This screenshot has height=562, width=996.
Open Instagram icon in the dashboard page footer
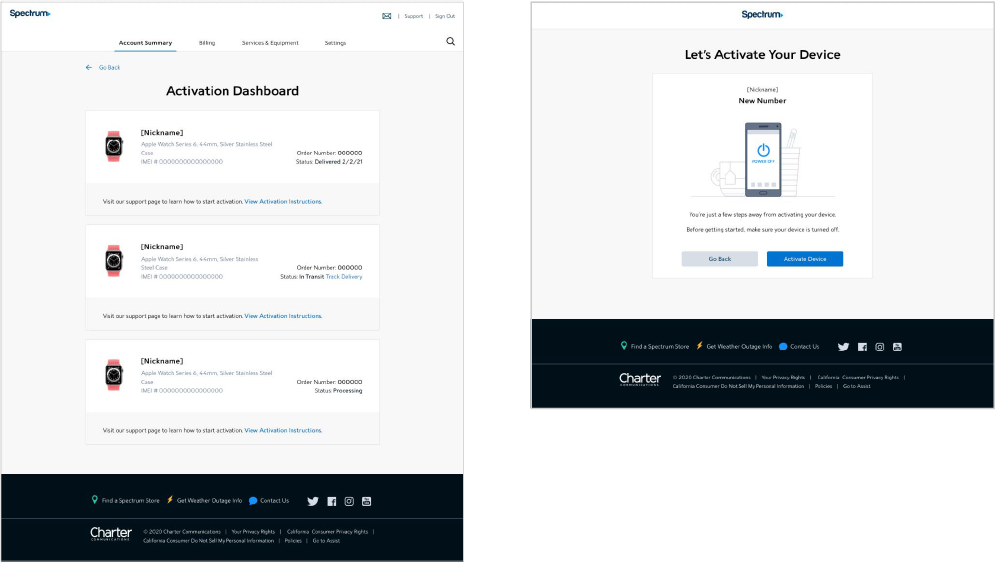click(x=349, y=501)
